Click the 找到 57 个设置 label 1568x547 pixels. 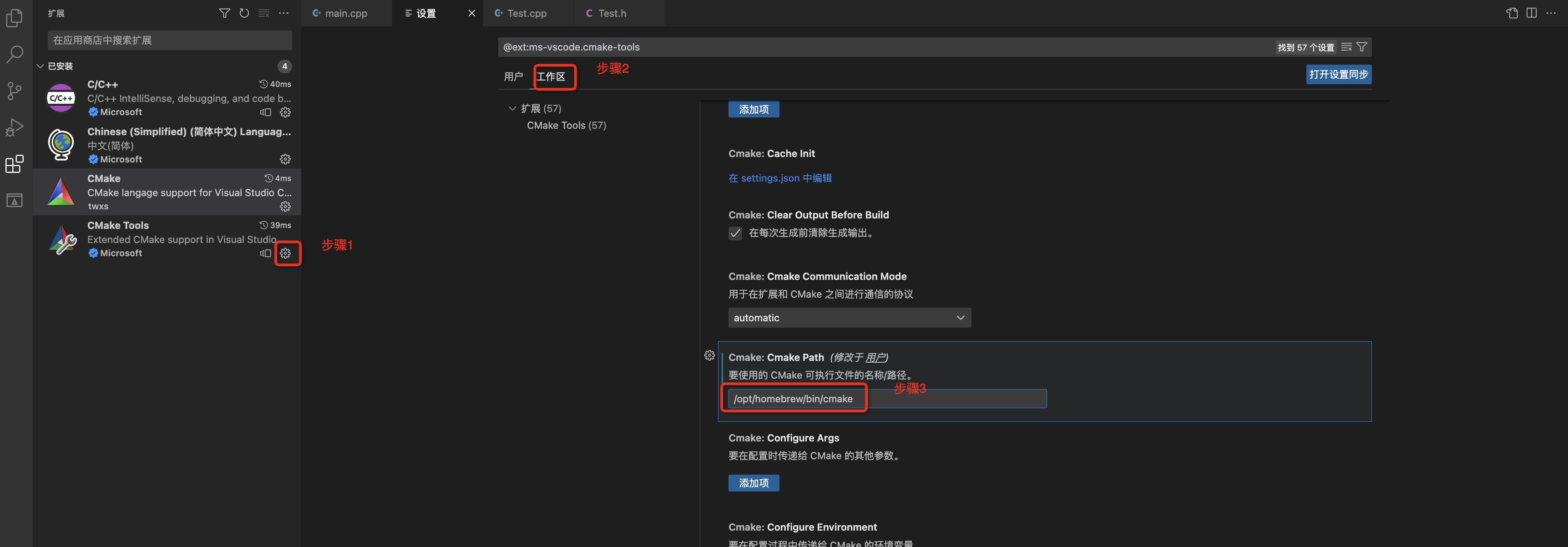(x=1305, y=47)
